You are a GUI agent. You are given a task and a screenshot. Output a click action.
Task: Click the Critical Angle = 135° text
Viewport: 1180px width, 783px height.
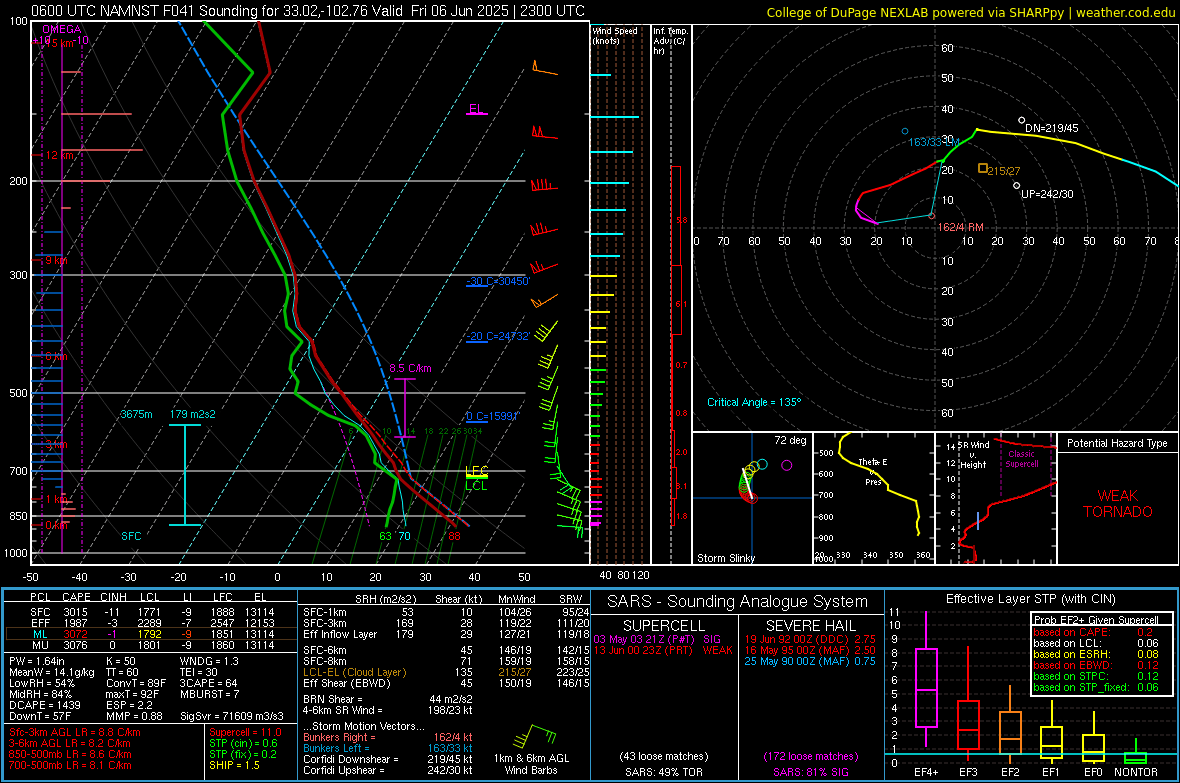[x=754, y=402]
